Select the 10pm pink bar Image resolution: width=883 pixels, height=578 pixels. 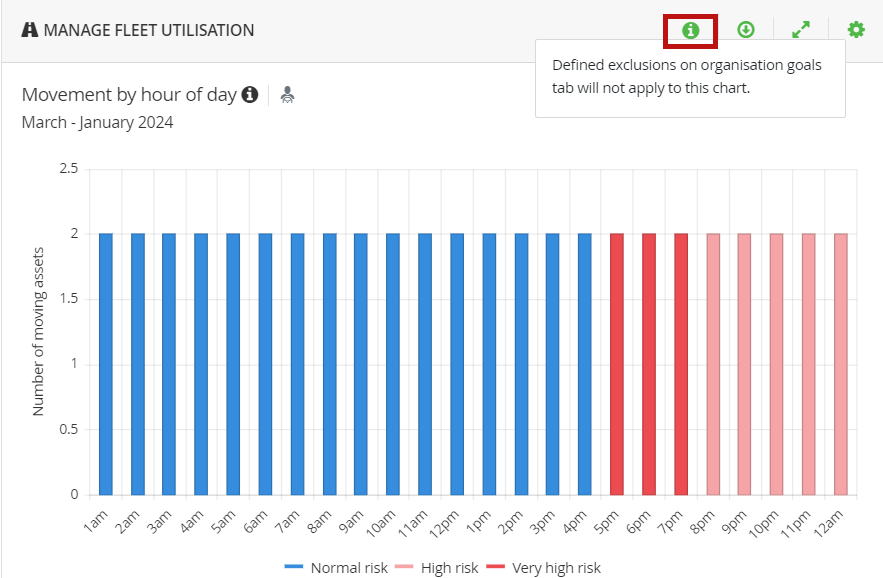(x=777, y=364)
